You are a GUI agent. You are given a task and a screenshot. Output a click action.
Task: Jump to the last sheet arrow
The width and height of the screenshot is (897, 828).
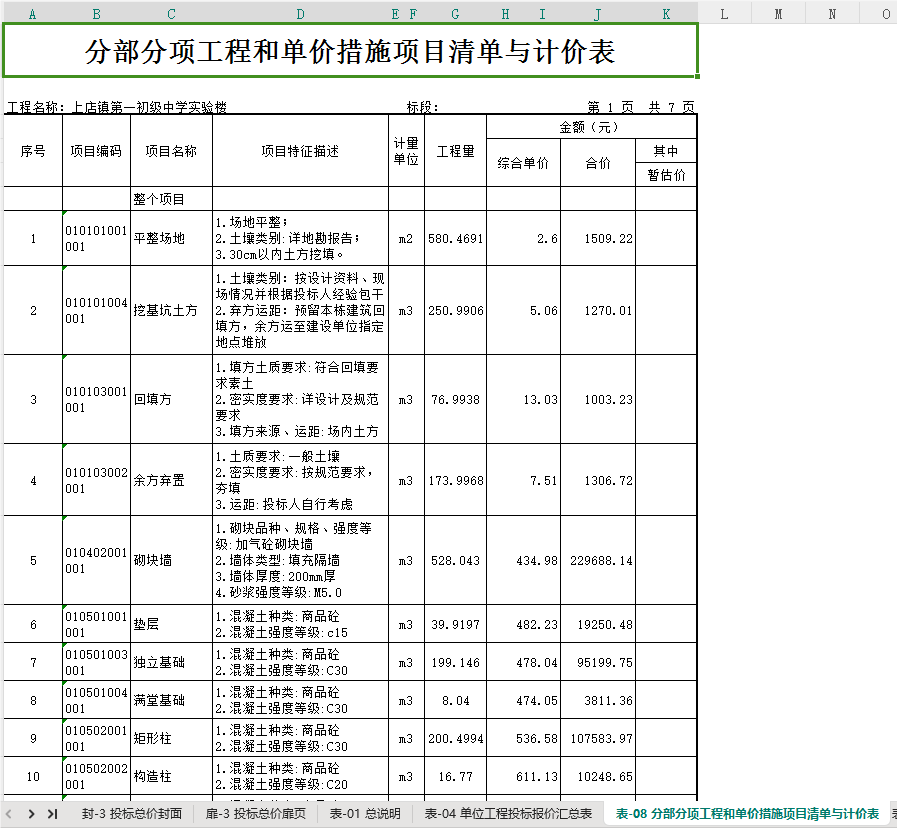(53, 814)
